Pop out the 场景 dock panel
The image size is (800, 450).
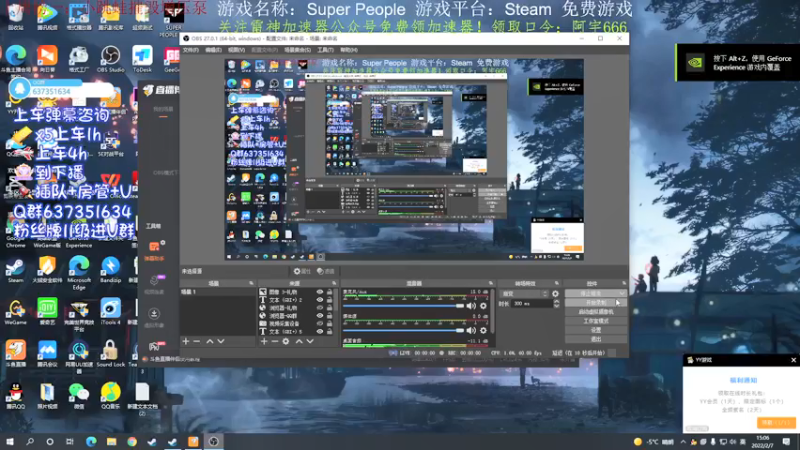pyautogui.click(x=251, y=283)
